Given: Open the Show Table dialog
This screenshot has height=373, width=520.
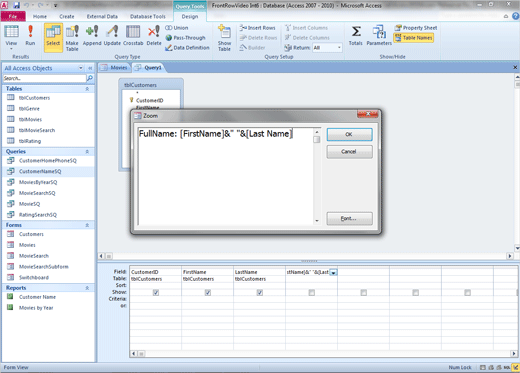Looking at the screenshot, I should [x=224, y=38].
